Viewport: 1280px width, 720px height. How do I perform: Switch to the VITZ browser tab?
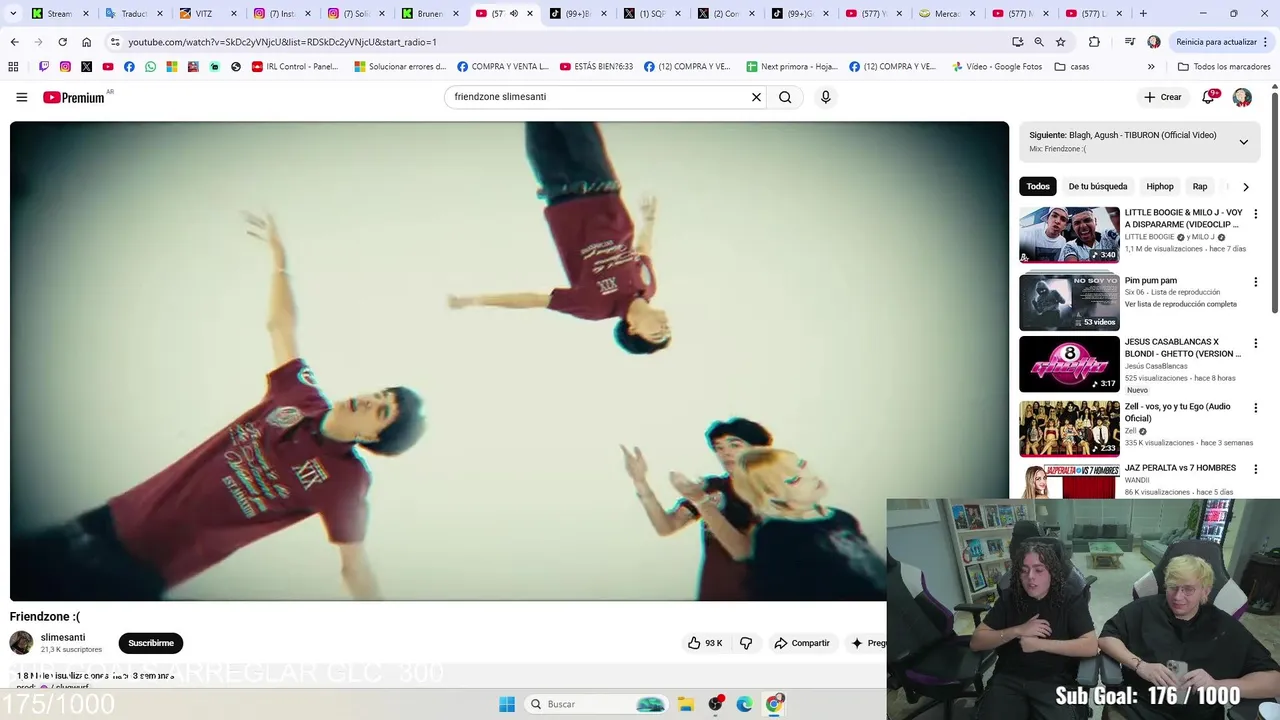(209, 14)
